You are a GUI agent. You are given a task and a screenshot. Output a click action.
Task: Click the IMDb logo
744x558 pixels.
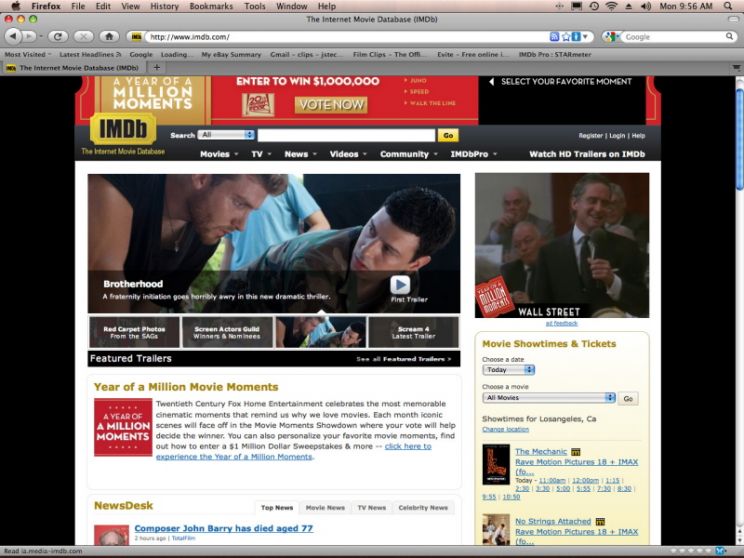click(123, 129)
